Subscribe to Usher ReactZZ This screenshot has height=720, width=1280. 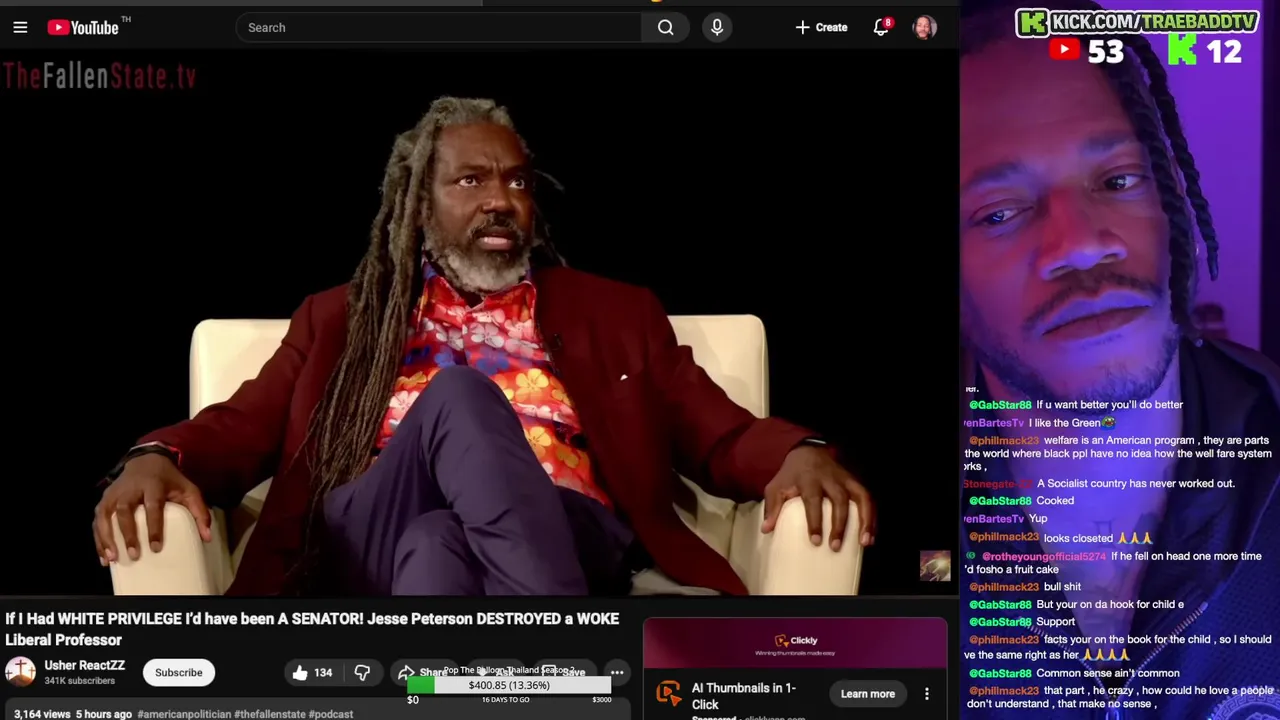[178, 673]
